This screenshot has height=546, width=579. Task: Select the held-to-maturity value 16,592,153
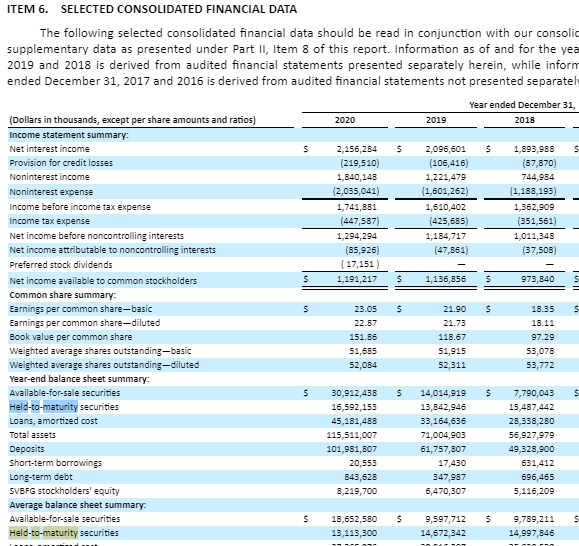354,407
